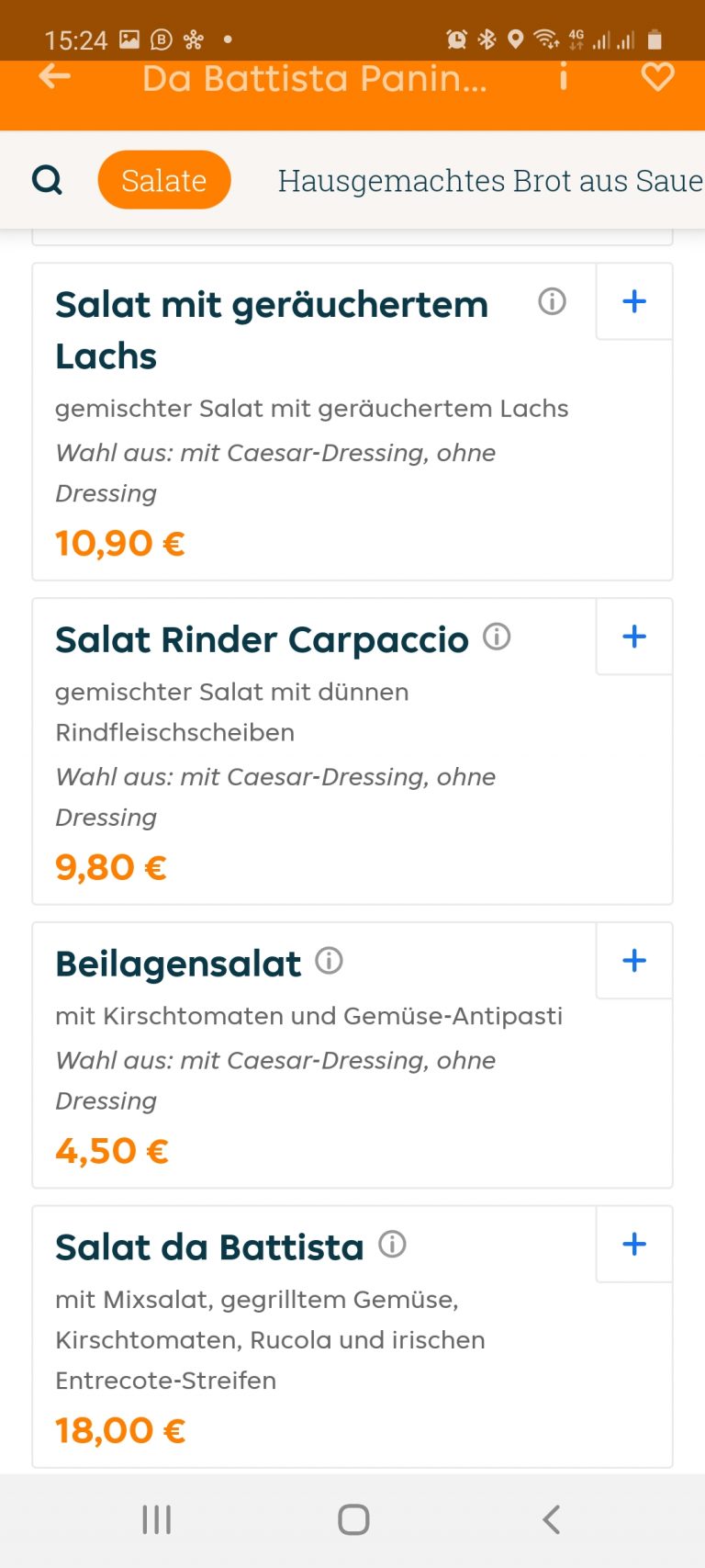Tap the 18,00 € price of Salat da Battista
The height and width of the screenshot is (1568, 705).
click(120, 1430)
